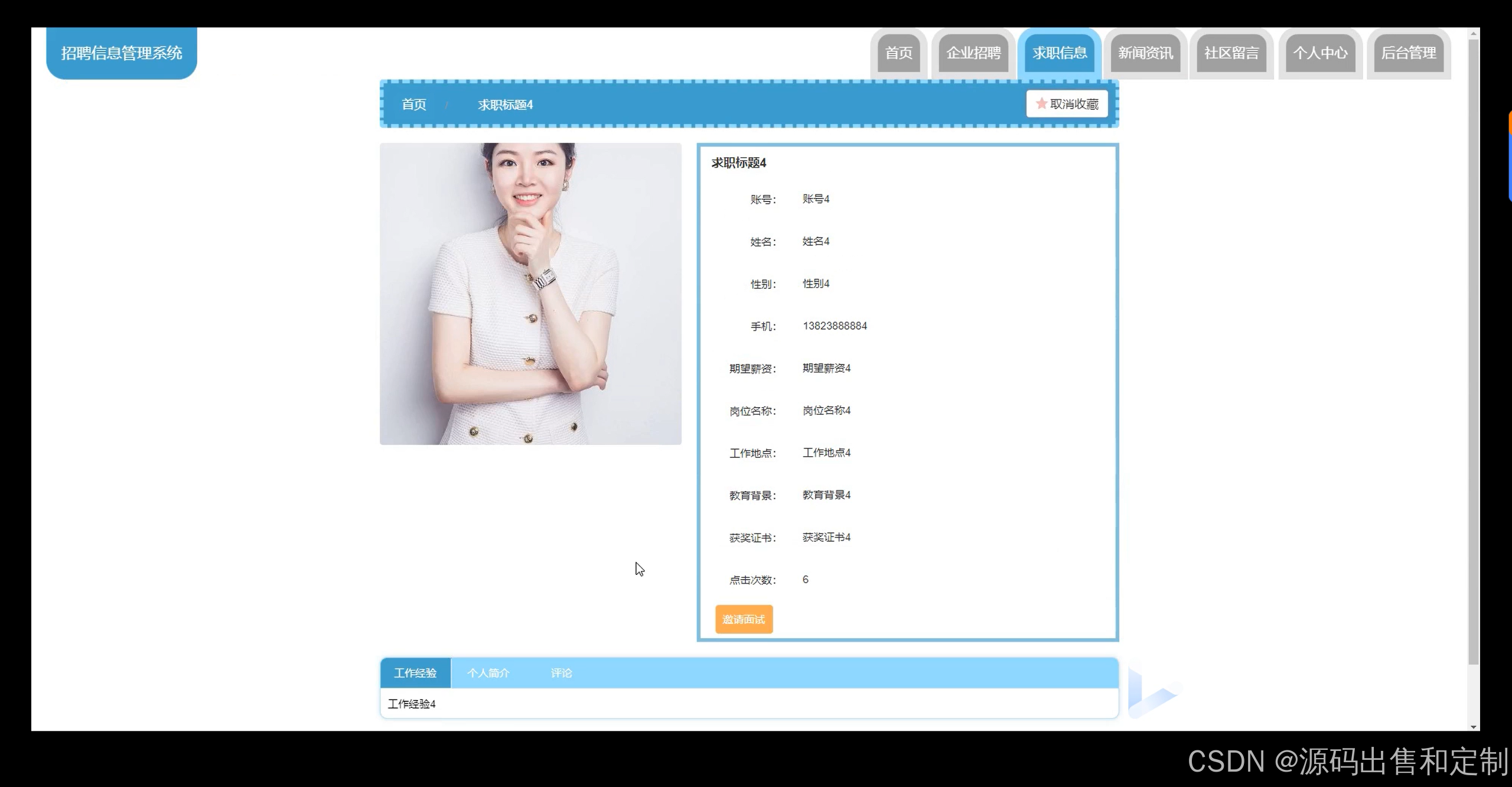
Task: Enter 后台管理 from navigation
Action: click(x=1409, y=53)
